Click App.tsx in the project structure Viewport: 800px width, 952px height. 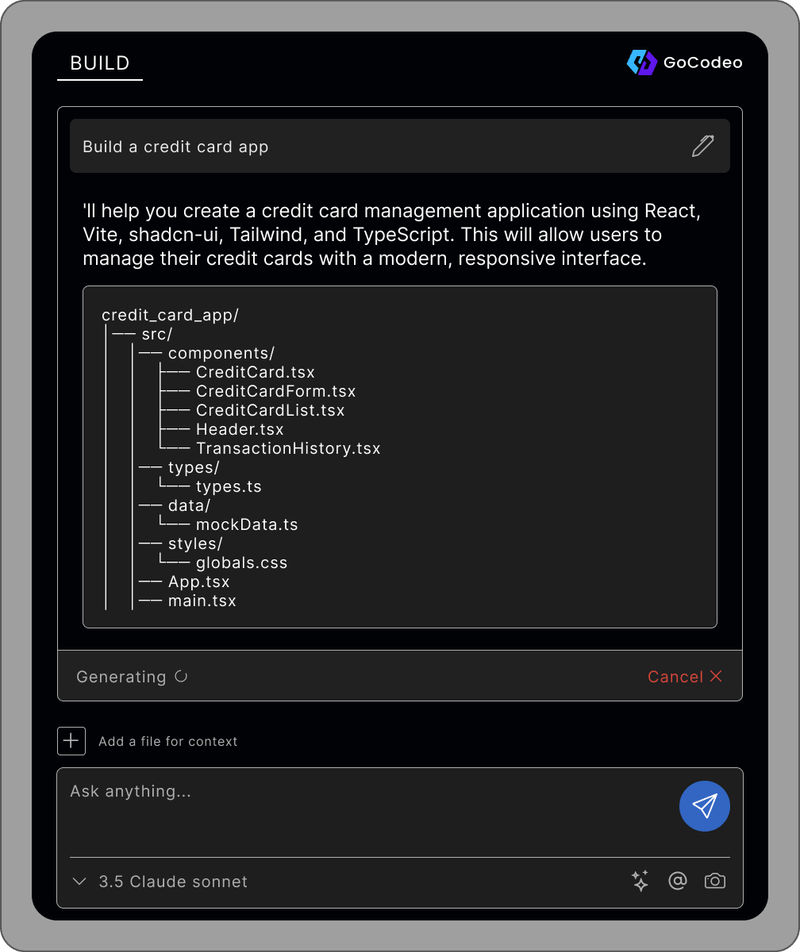[x=198, y=581]
